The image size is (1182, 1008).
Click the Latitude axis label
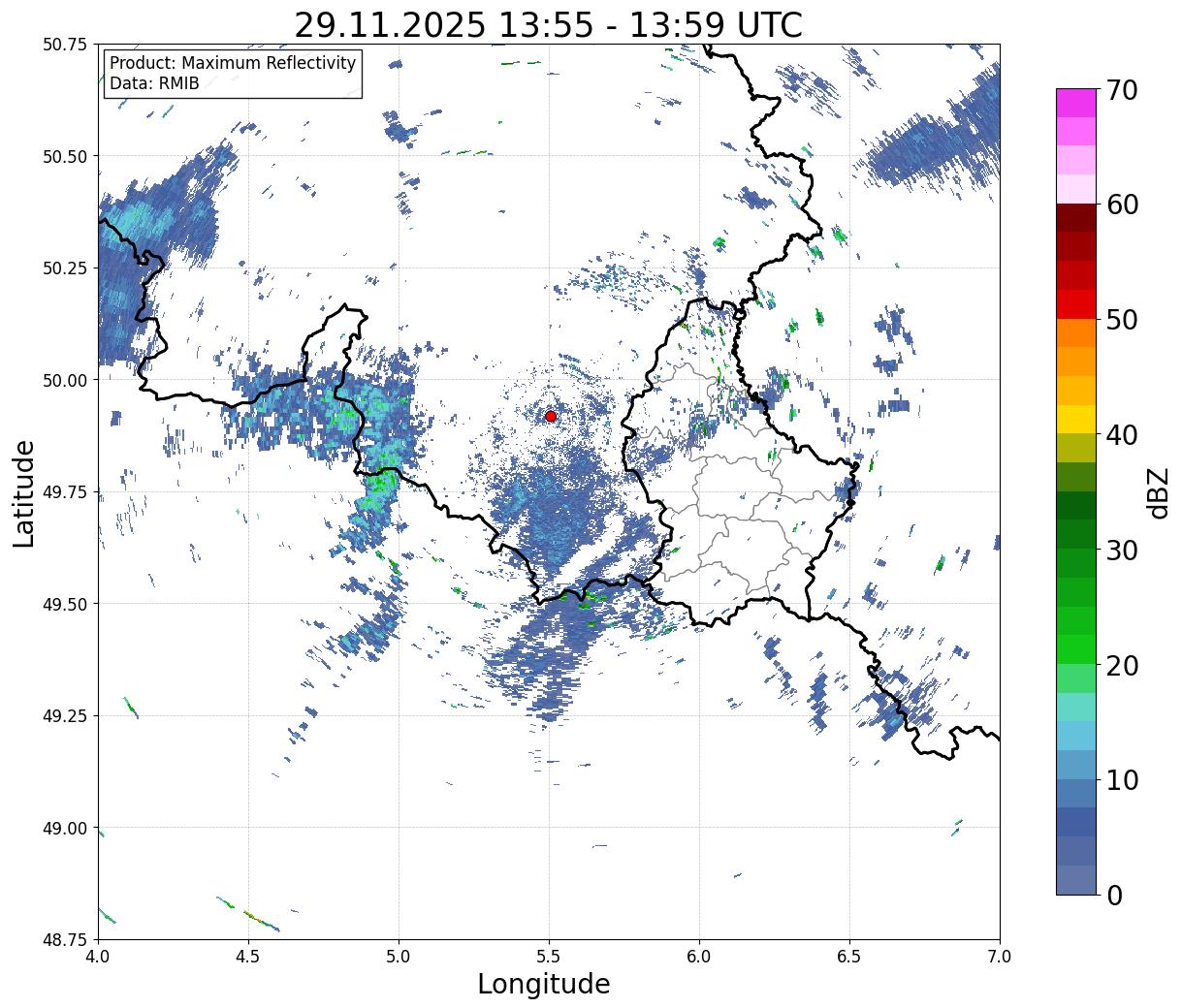(24, 492)
